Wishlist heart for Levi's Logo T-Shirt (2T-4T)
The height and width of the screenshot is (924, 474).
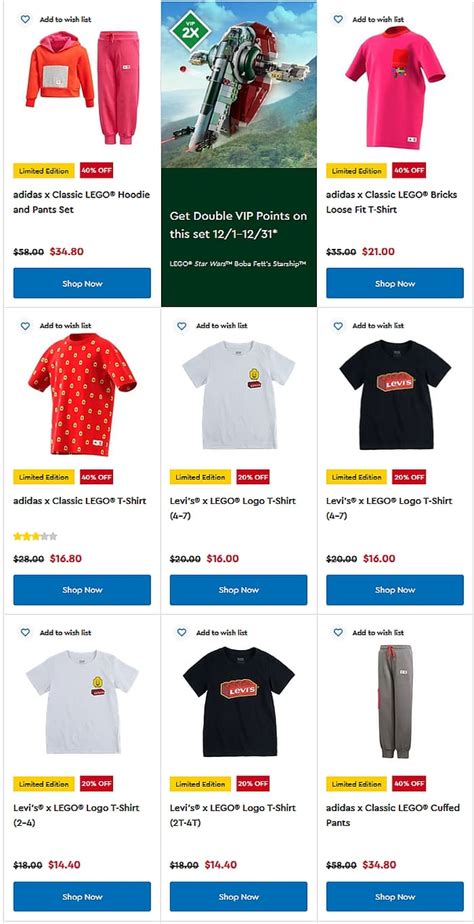coord(182,632)
